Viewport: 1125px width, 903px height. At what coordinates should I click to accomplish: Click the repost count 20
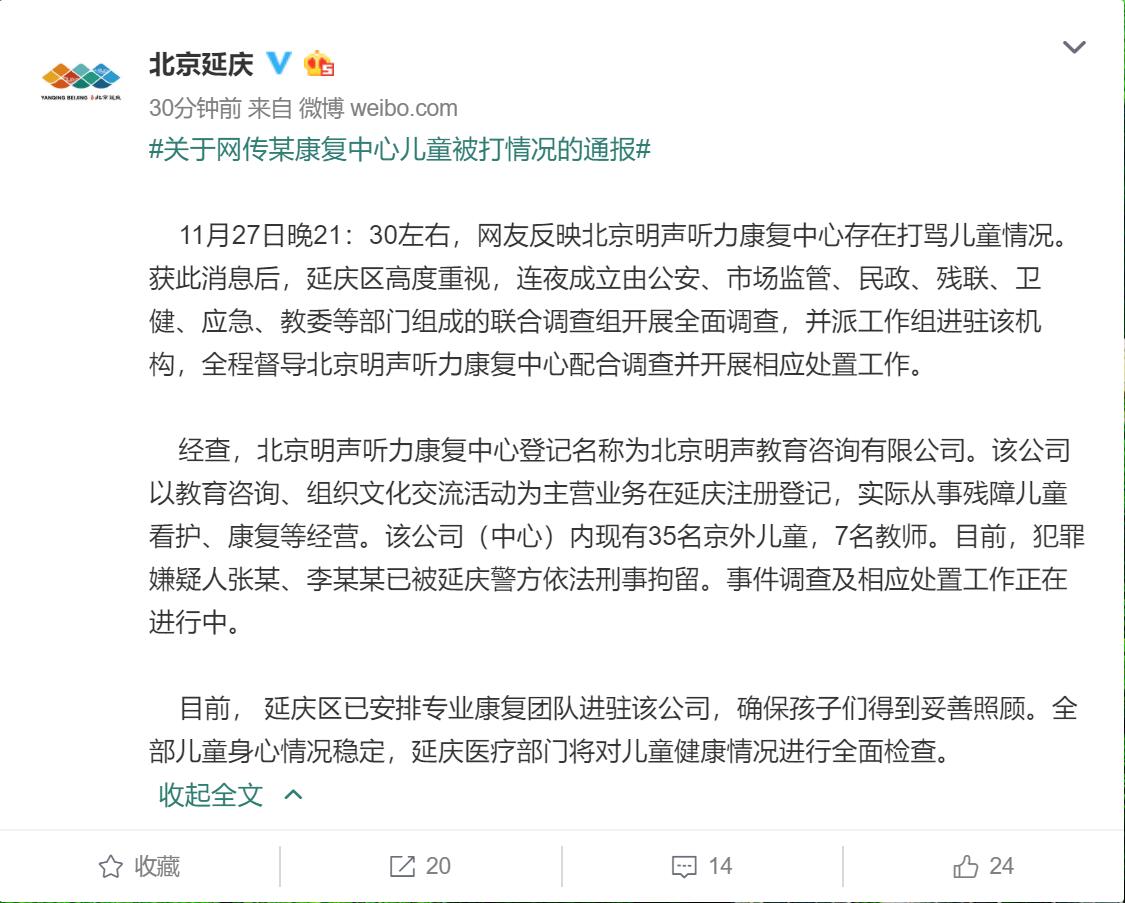[x=438, y=866]
